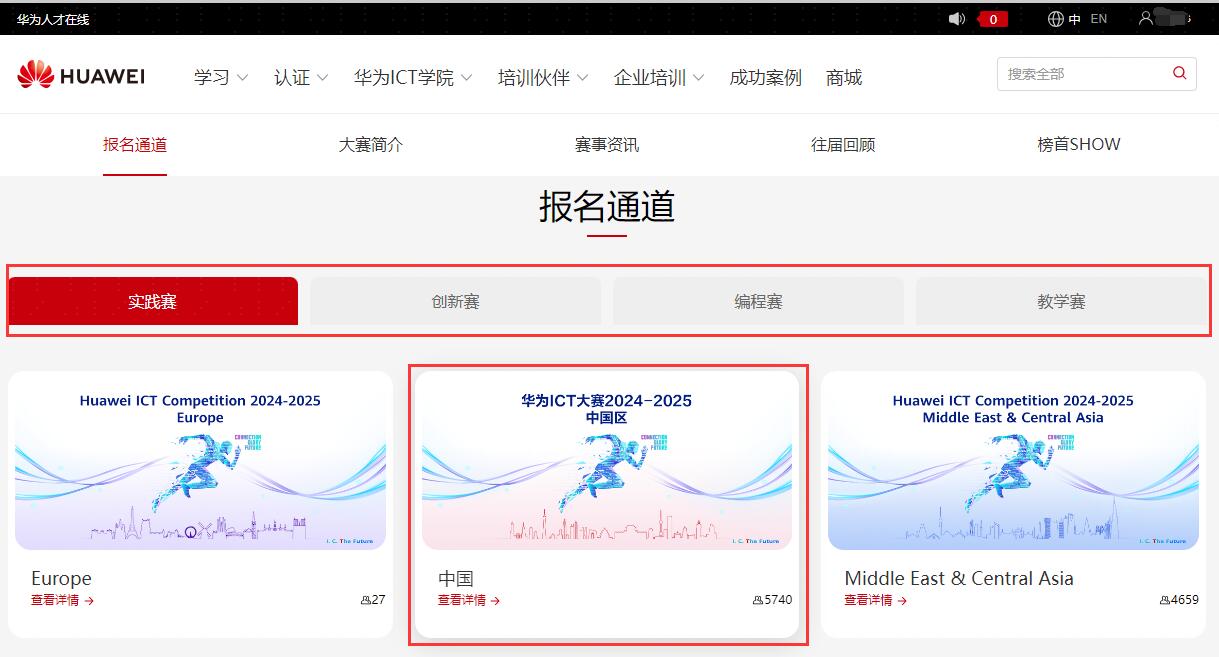
Task: Select the 教学赛 competition tab
Action: pyautogui.click(x=1061, y=301)
